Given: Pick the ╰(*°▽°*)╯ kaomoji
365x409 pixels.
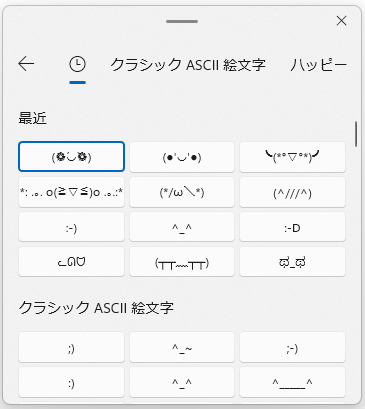Looking at the screenshot, I should click(292, 157).
